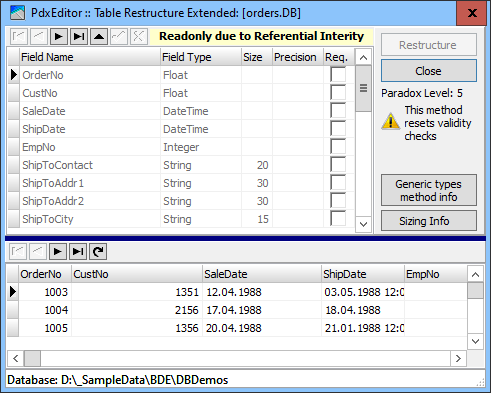Screen dimensions: 491x393
Task: Go to first record in field list navigator
Action: click(19, 36)
